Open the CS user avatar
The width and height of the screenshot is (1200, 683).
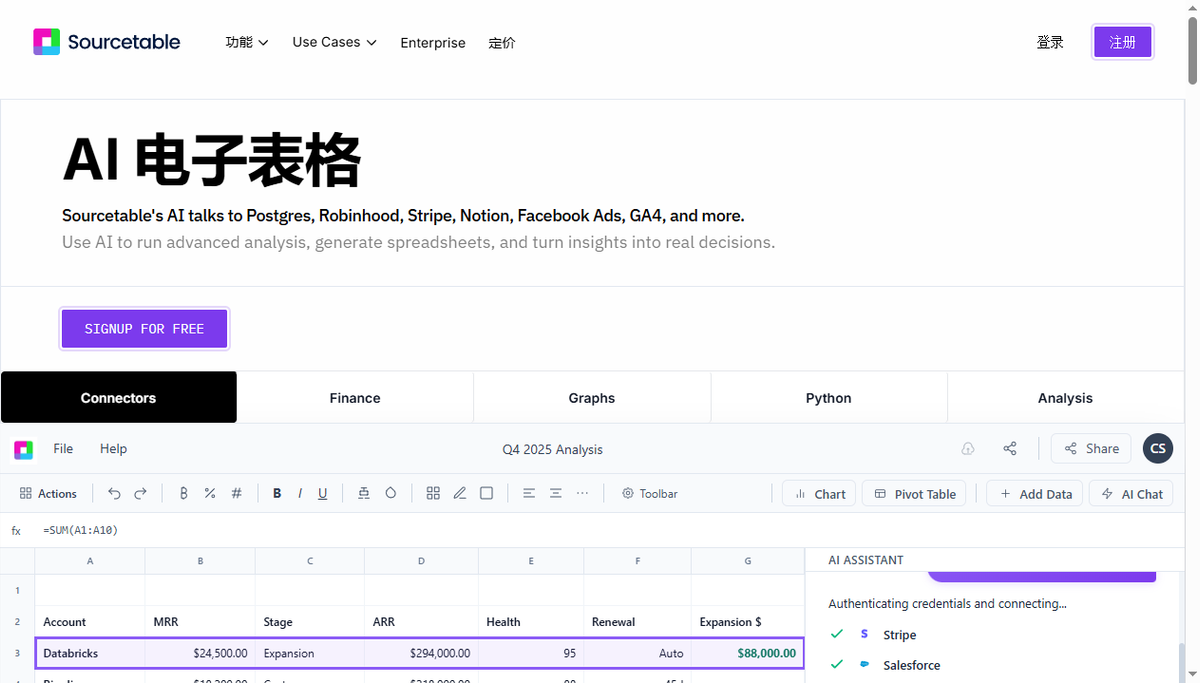click(x=1158, y=448)
